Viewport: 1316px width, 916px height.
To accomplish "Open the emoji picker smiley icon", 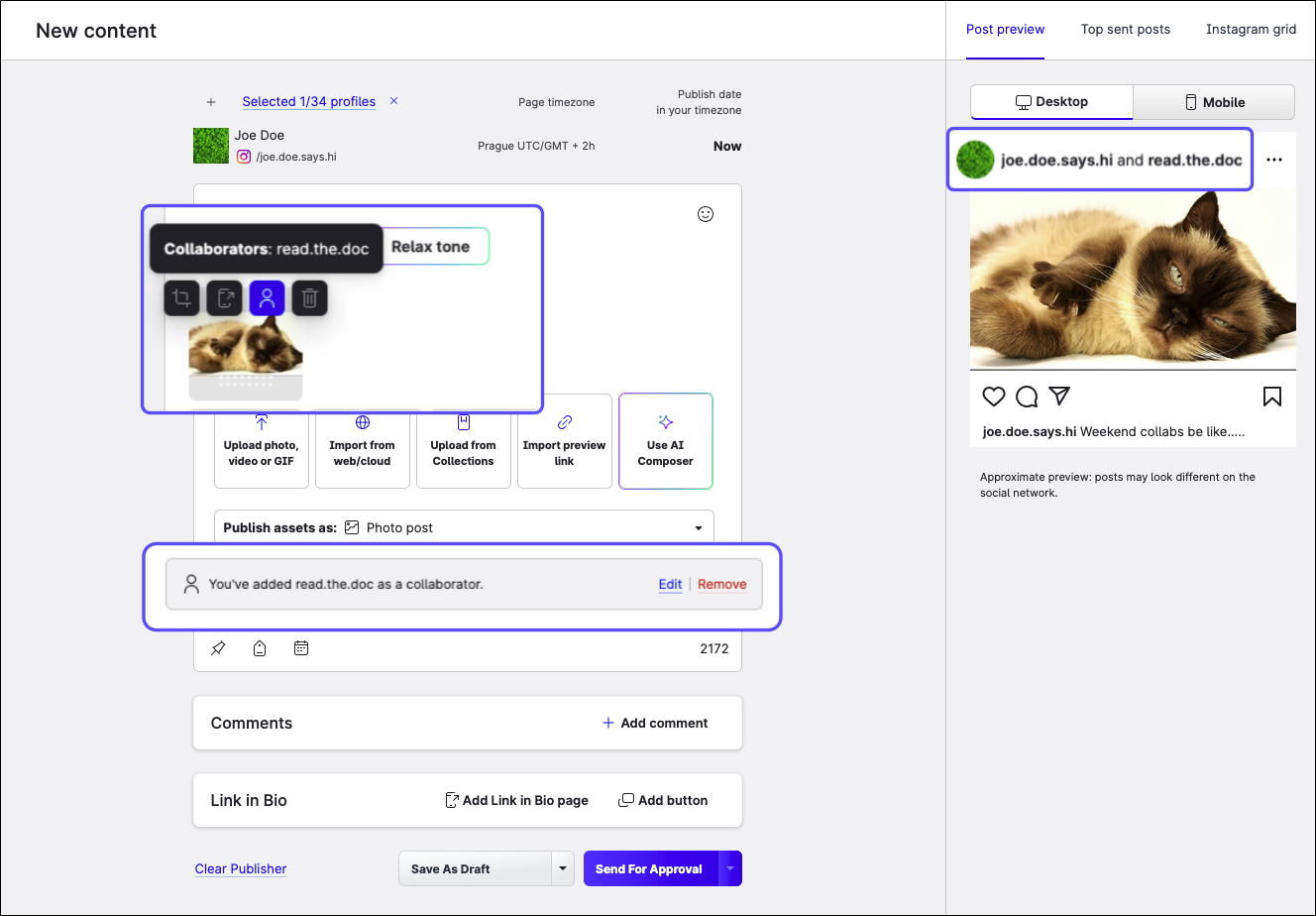I will (x=706, y=214).
